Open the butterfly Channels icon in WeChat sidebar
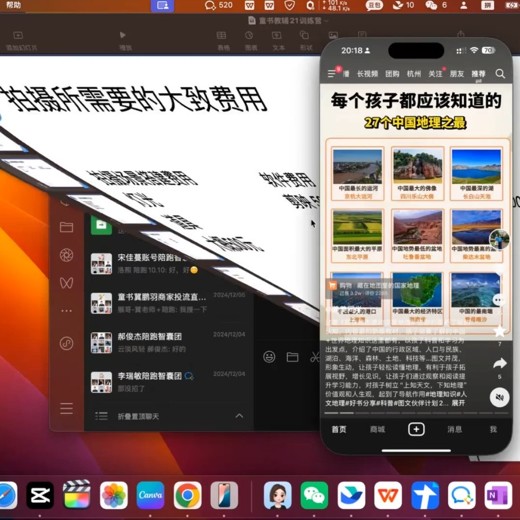The width and height of the screenshot is (520, 520). [66, 283]
